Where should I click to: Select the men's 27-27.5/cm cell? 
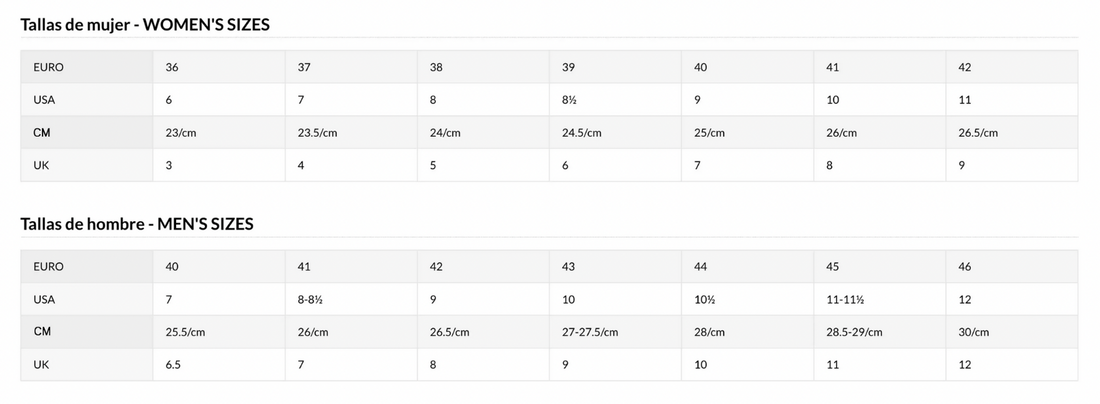(x=590, y=332)
